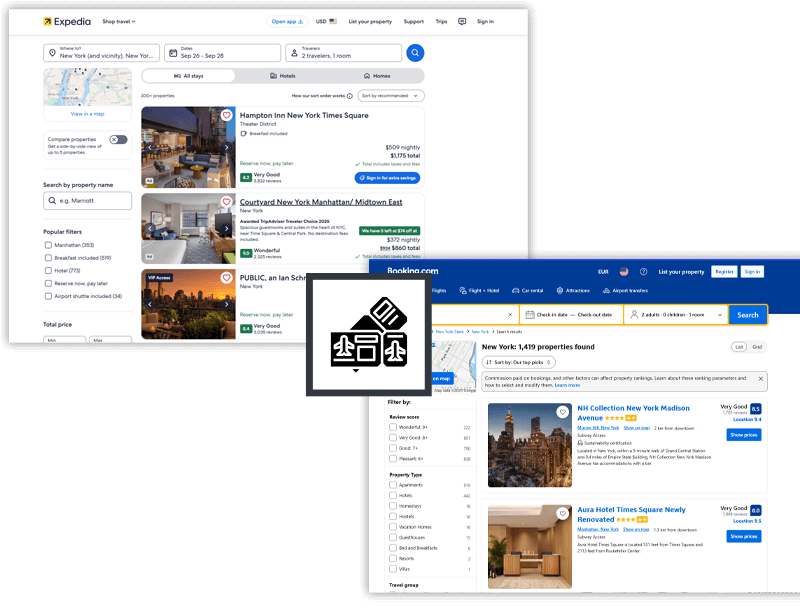Select the Airport transfers icon
Screen dimensions: 800x612
pos(606,291)
